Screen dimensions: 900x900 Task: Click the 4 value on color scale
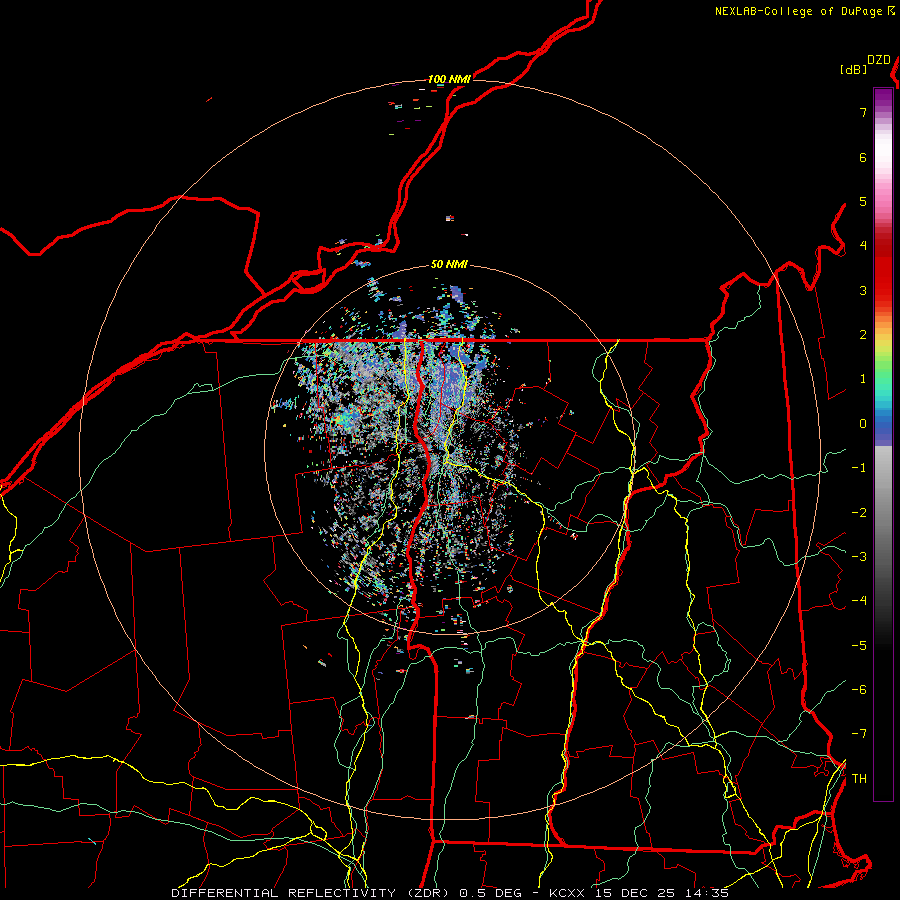(863, 246)
